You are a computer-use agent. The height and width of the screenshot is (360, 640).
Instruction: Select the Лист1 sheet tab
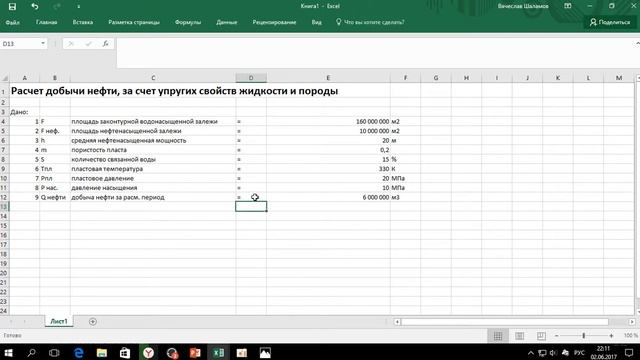(x=59, y=321)
